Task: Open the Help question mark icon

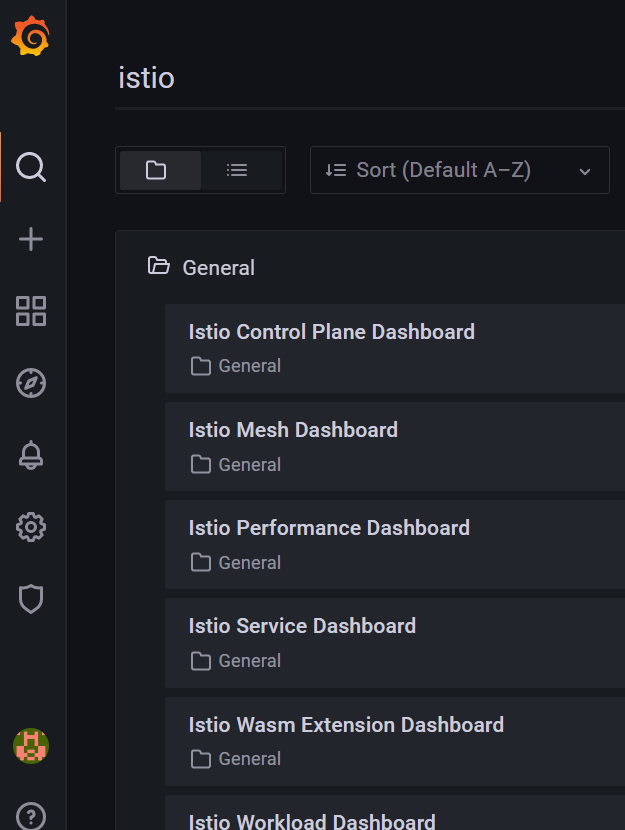Action: point(31,816)
